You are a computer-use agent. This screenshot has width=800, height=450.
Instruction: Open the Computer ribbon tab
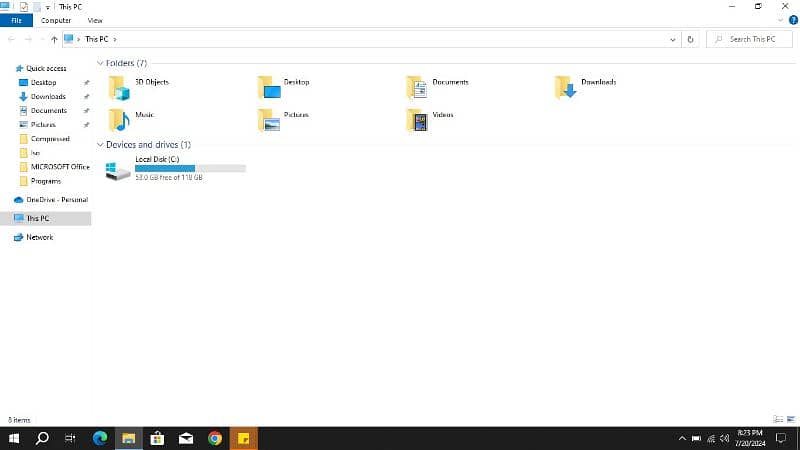point(56,20)
